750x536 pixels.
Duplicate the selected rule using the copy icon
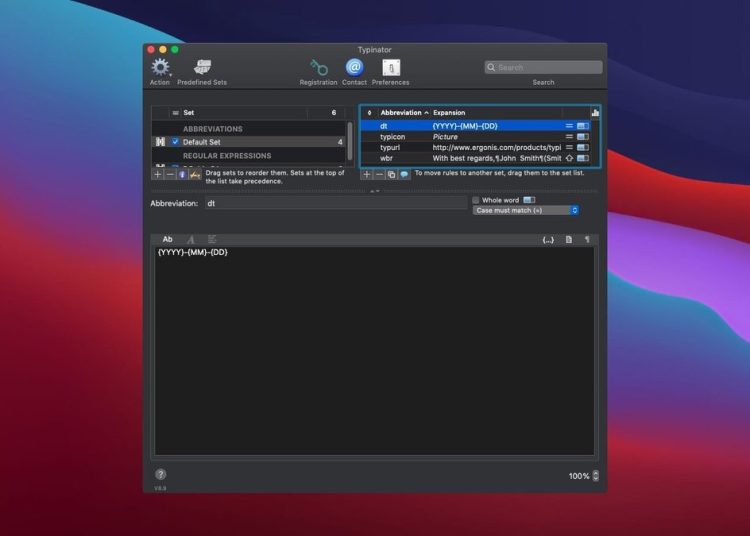coord(392,174)
